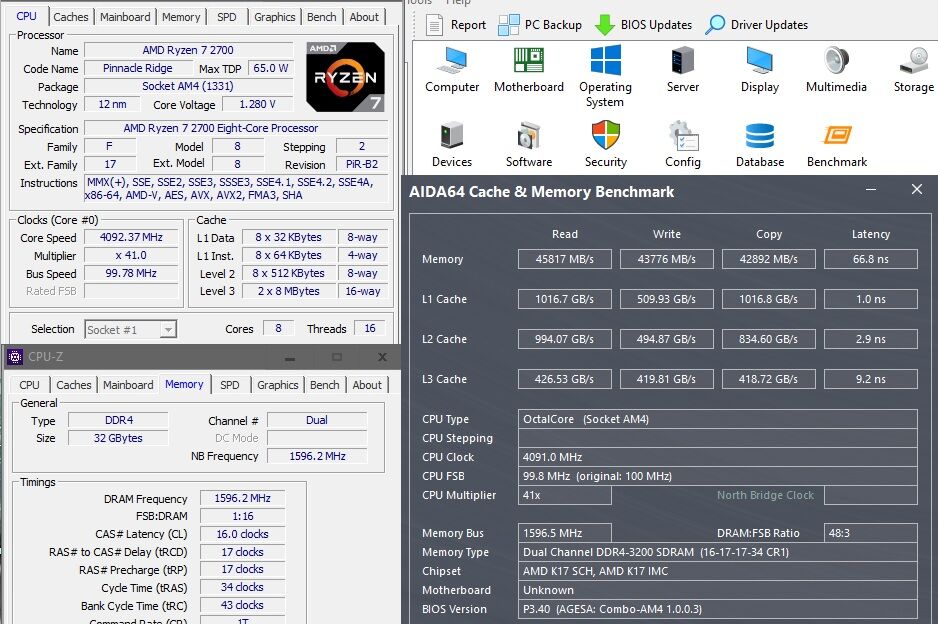
Task: Click the L3 Cache Latency value 9.2 ns
Action: 870,379
